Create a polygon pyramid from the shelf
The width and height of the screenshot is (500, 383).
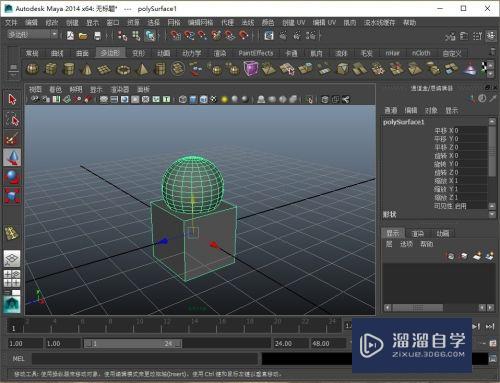(x=142, y=69)
